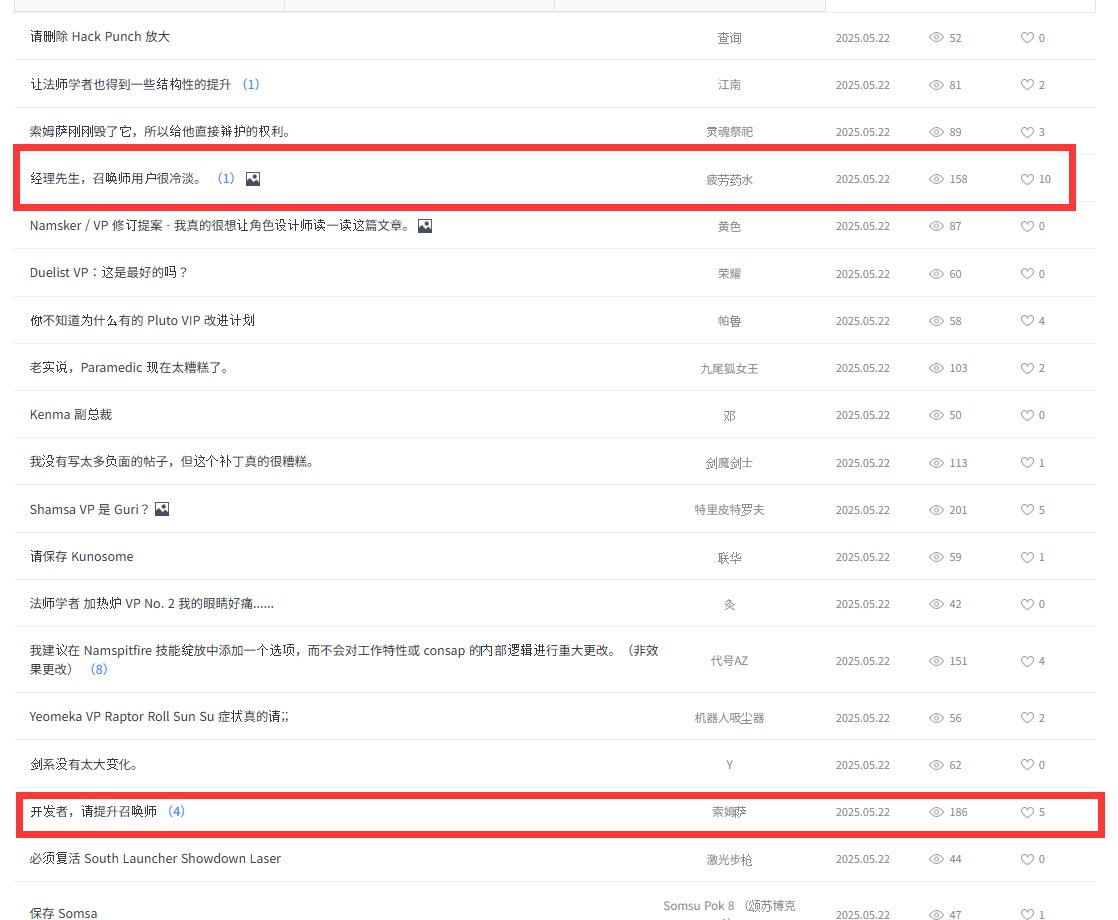Click eye views icon showing 158

pyautogui.click(x=936, y=179)
